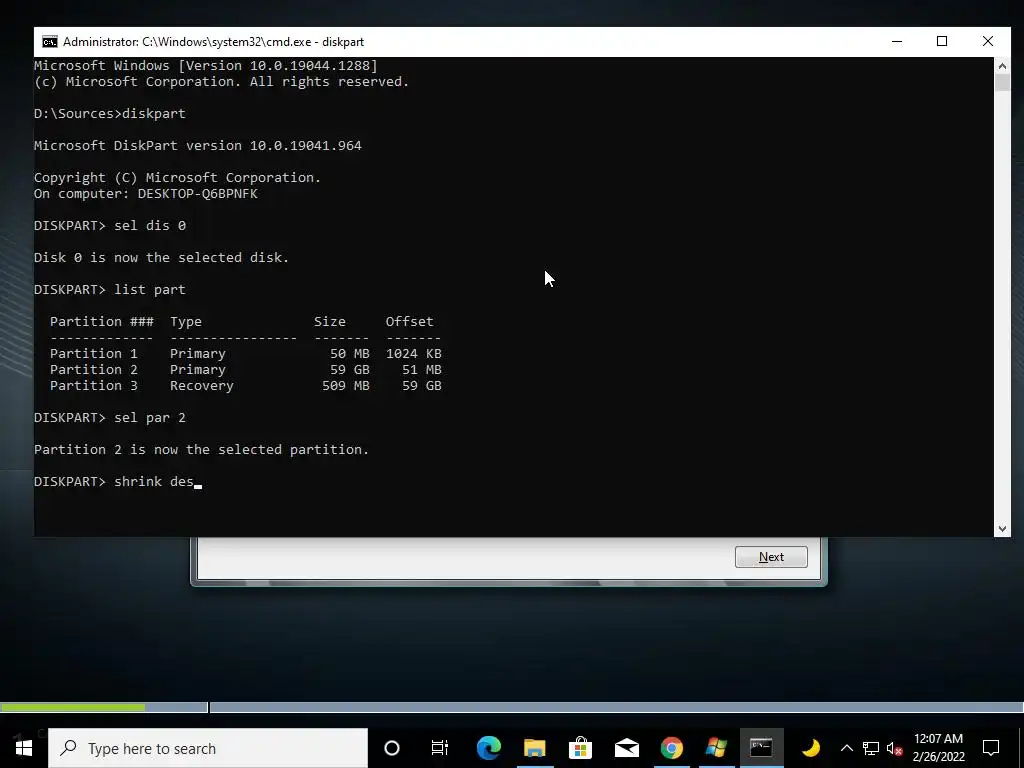
Task: Click the search magnifier icon
Action: (x=68, y=748)
